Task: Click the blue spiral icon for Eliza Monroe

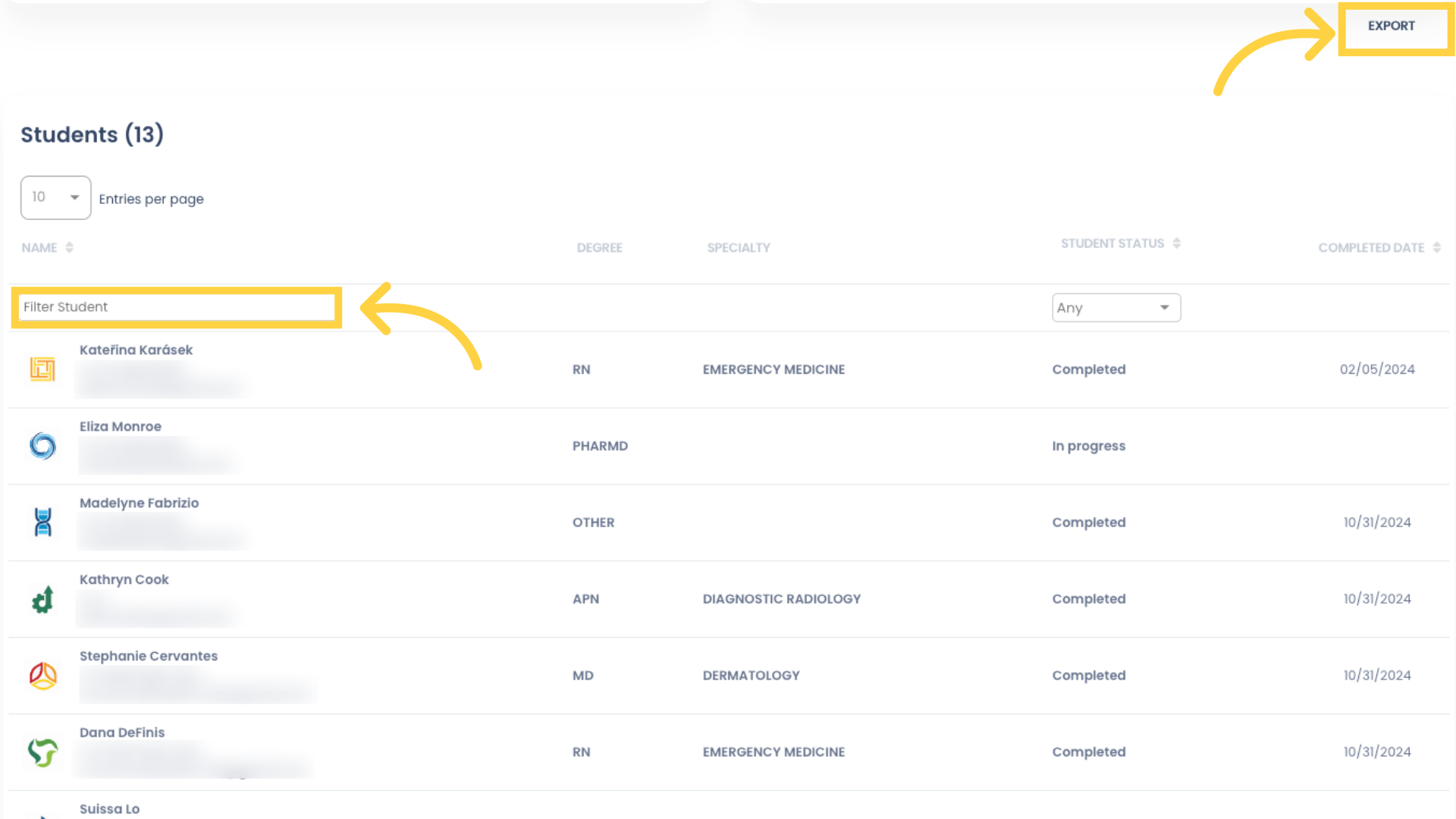Action: (42, 445)
